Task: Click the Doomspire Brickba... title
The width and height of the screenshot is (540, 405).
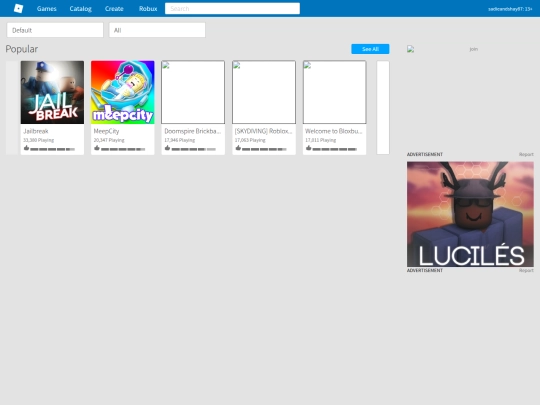Action: click(x=193, y=131)
